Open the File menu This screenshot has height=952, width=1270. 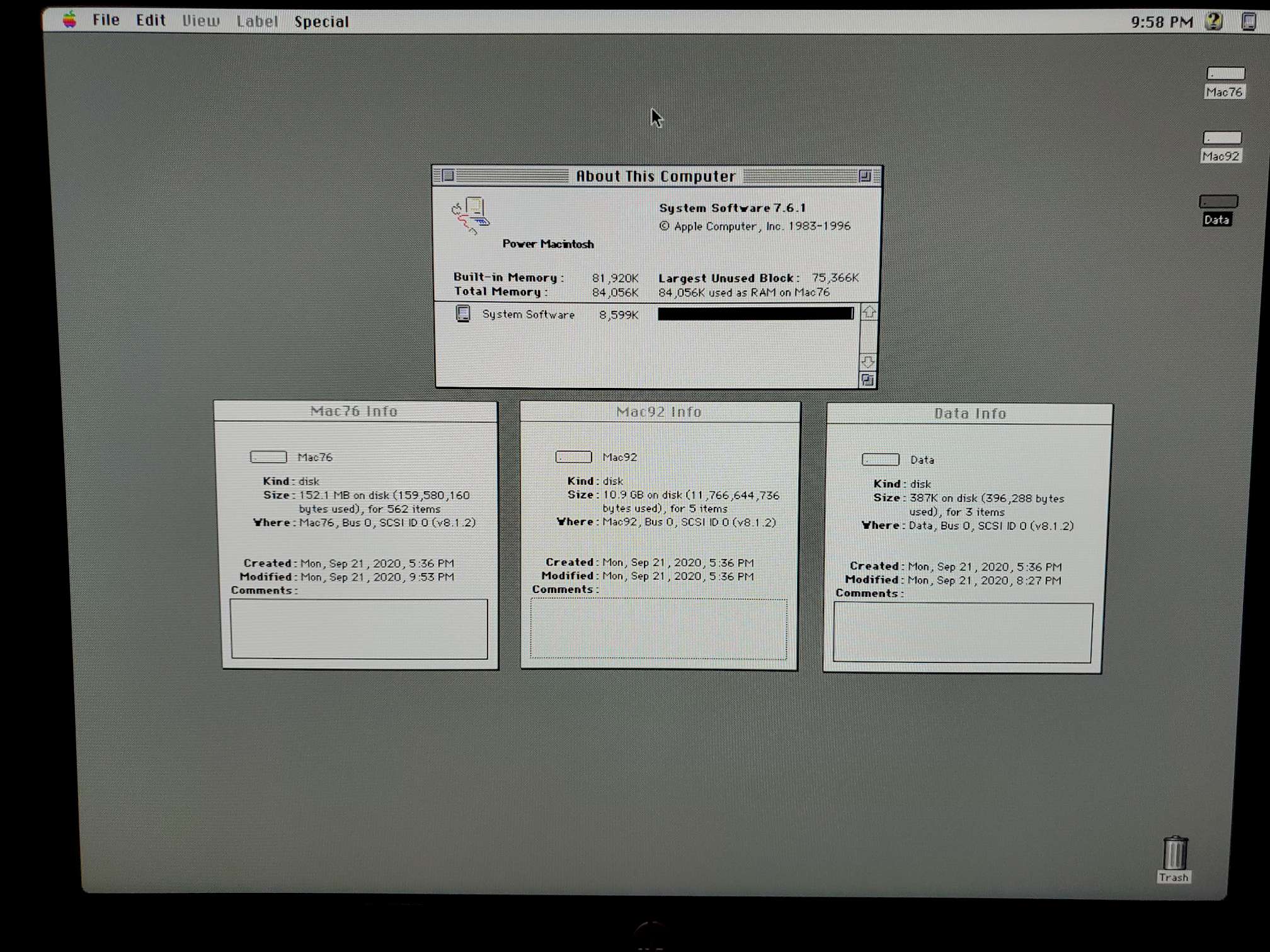click(x=106, y=20)
